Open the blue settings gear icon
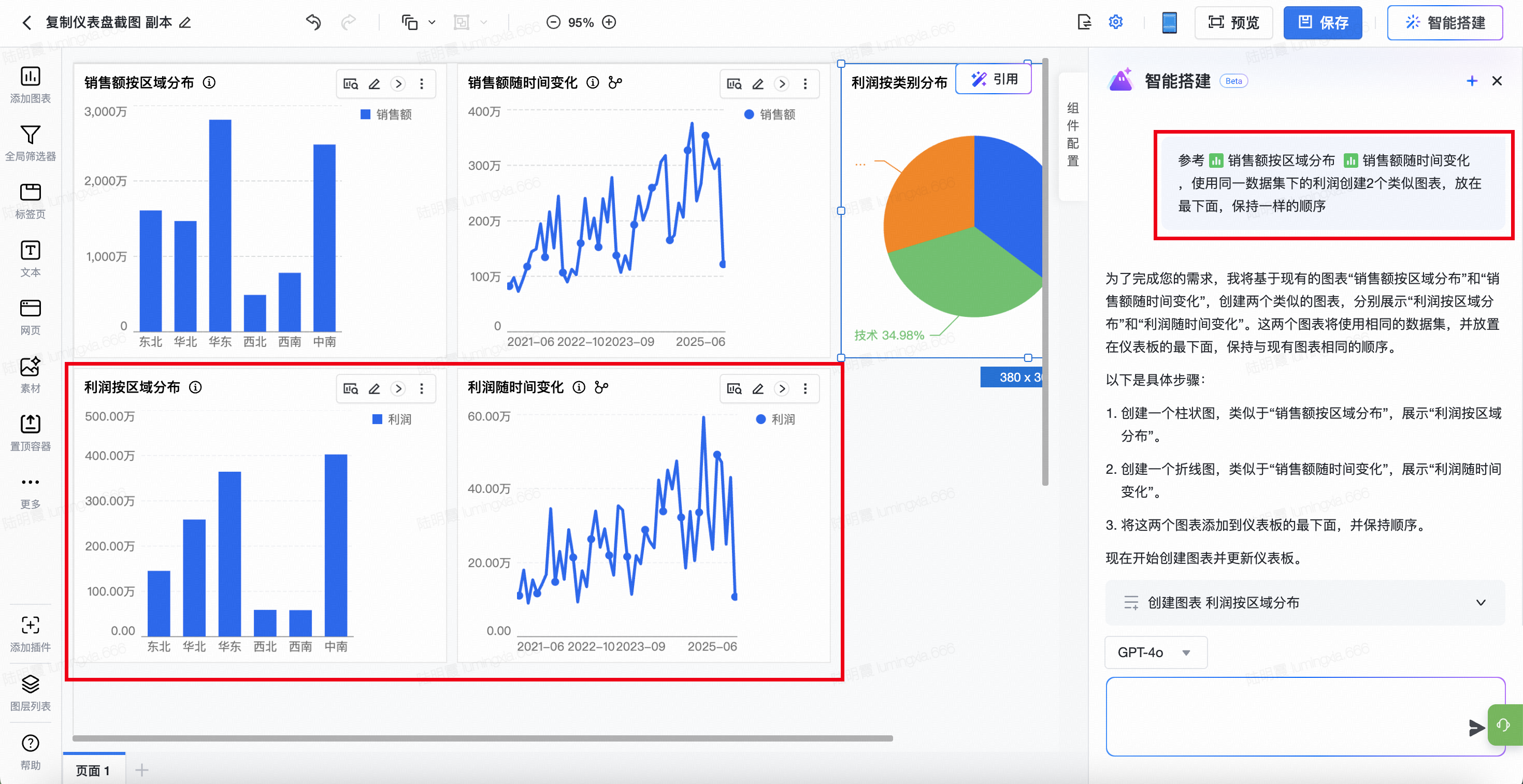Screen dimensions: 1523x784 (1115, 22)
